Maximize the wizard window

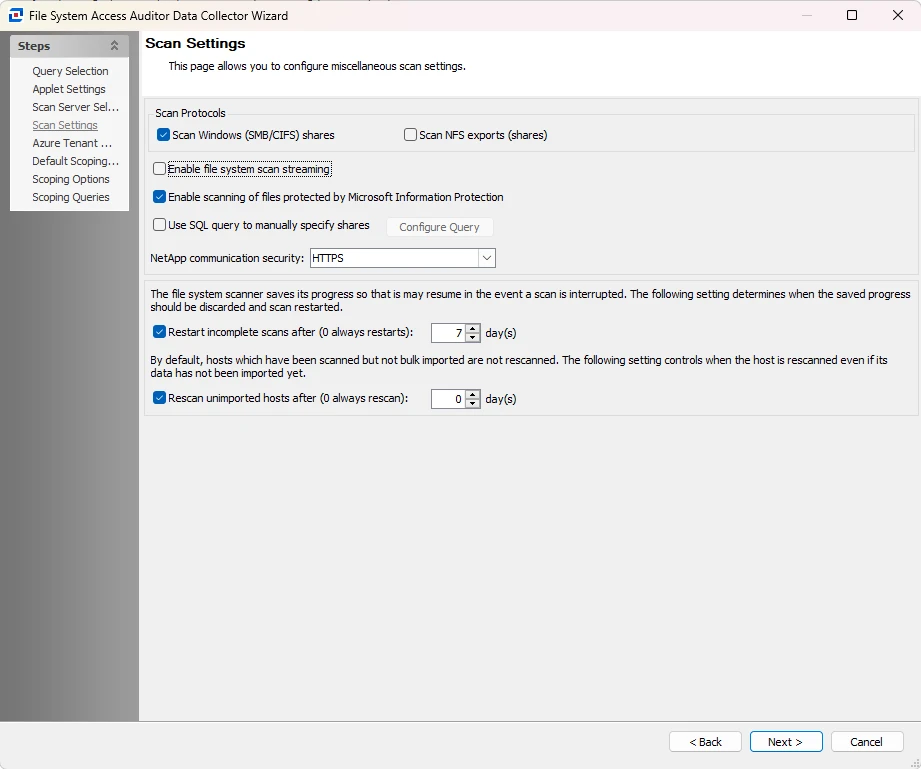(x=852, y=15)
